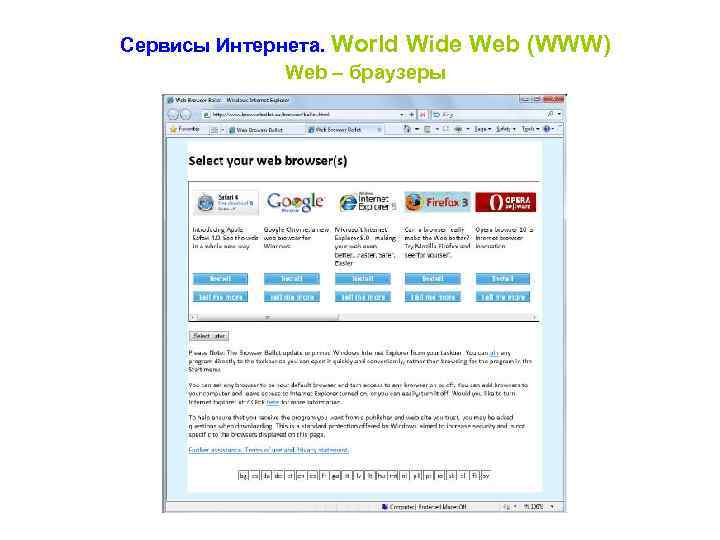Open the Favorites star button
Viewport: 720px width, 540px height.
185,129
